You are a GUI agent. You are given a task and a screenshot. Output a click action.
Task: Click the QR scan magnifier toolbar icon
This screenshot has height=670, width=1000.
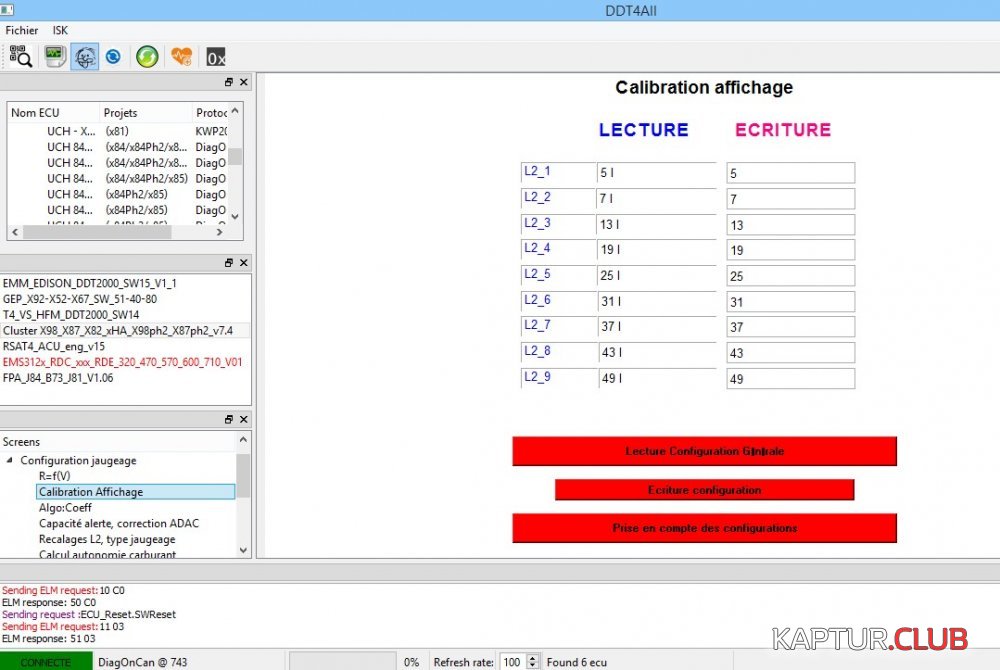click(x=20, y=57)
